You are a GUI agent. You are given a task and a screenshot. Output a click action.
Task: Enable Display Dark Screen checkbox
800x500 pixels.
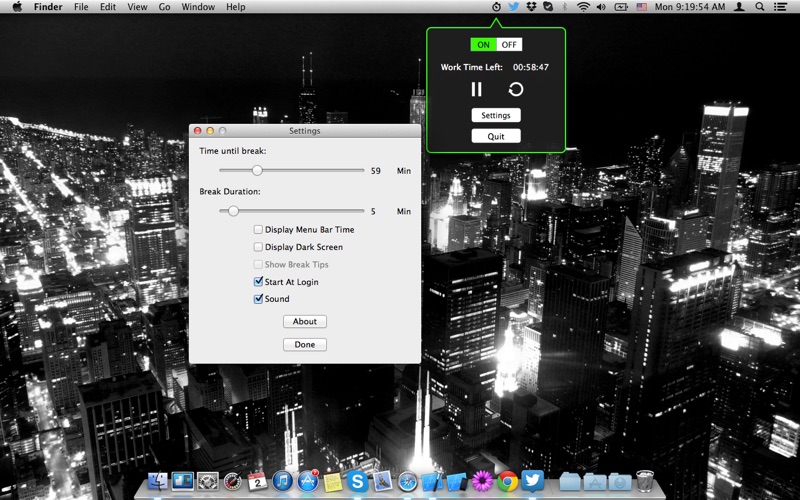tap(258, 247)
